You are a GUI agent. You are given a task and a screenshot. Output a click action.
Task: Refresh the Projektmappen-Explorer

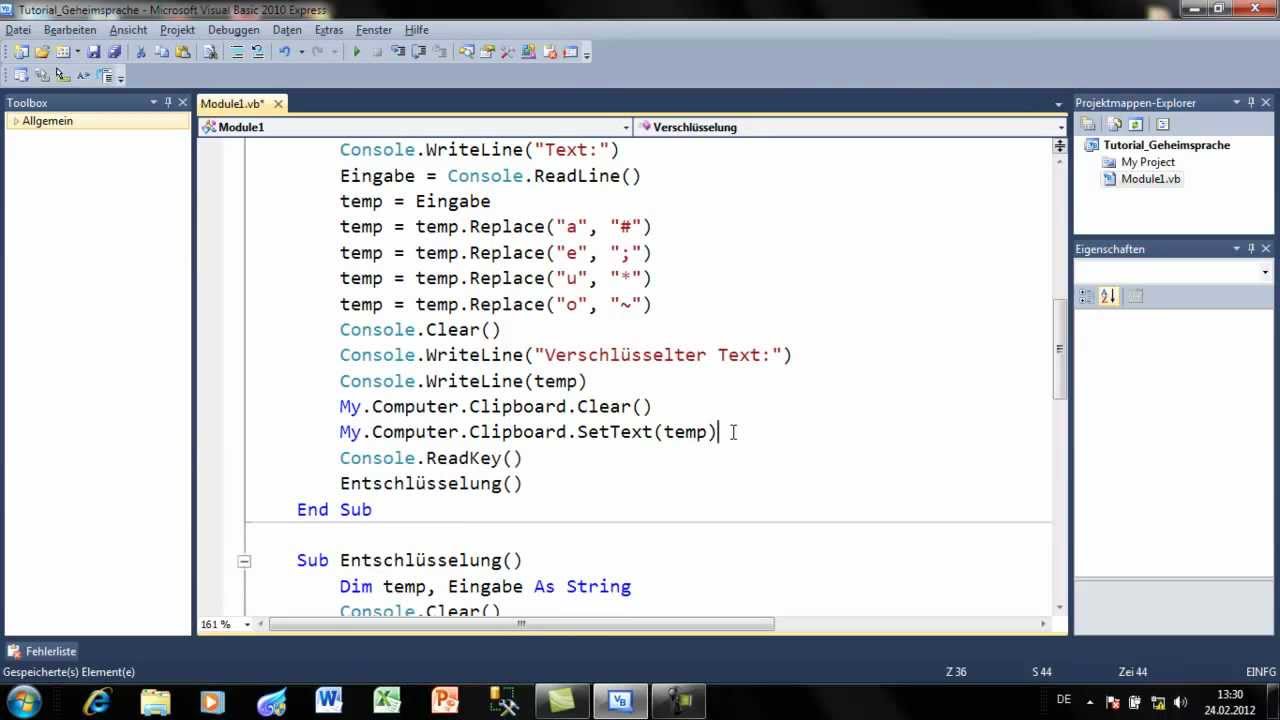(1136, 124)
